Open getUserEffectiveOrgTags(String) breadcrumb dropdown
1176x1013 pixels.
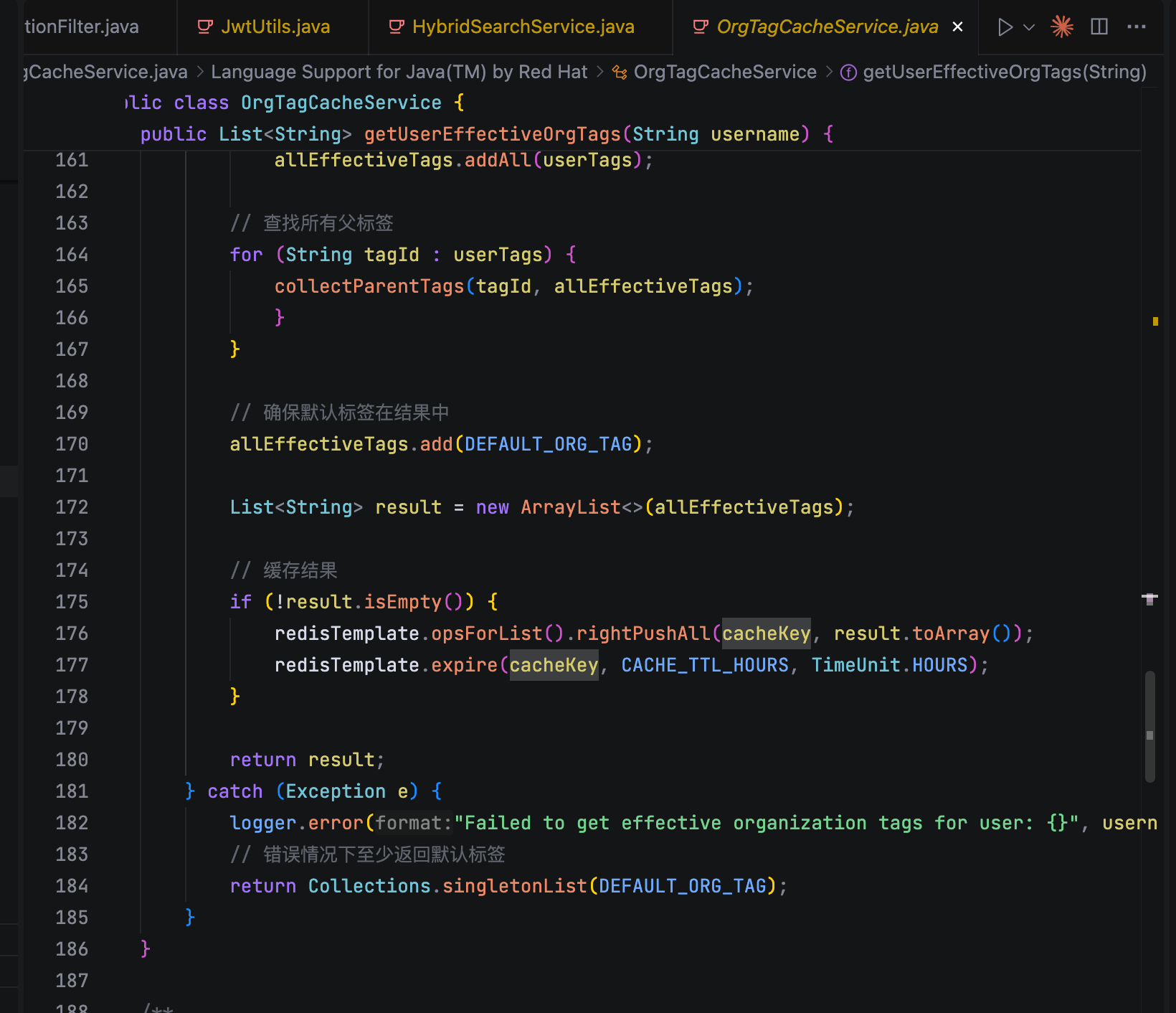(x=1004, y=72)
